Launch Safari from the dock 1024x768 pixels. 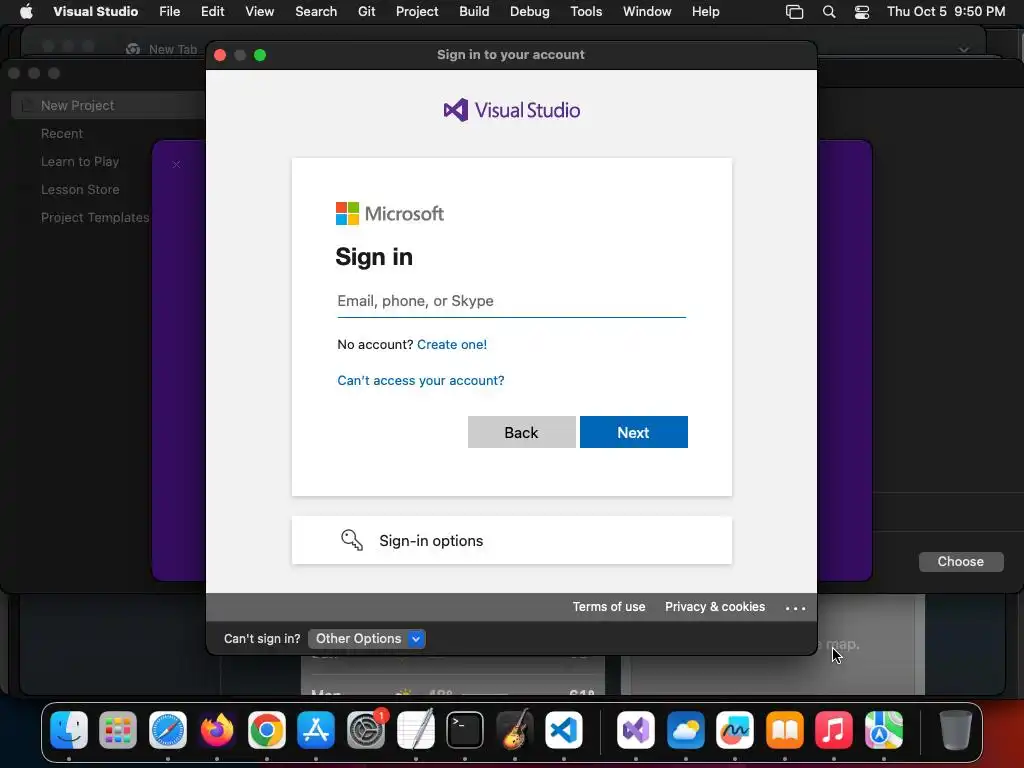(168, 729)
